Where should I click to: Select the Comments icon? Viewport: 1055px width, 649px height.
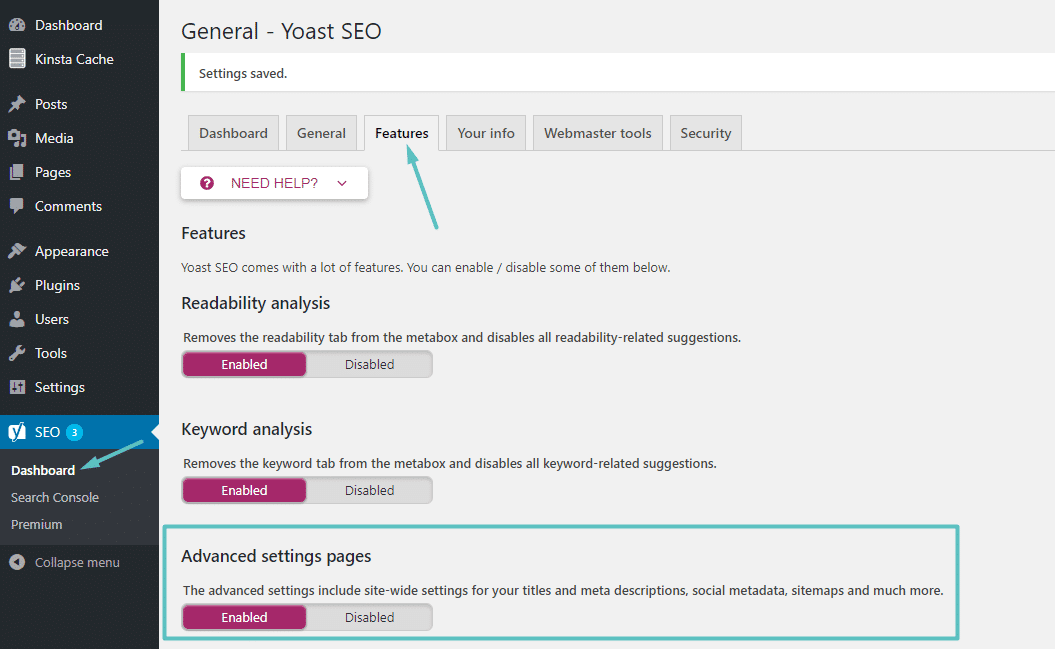[x=16, y=206]
